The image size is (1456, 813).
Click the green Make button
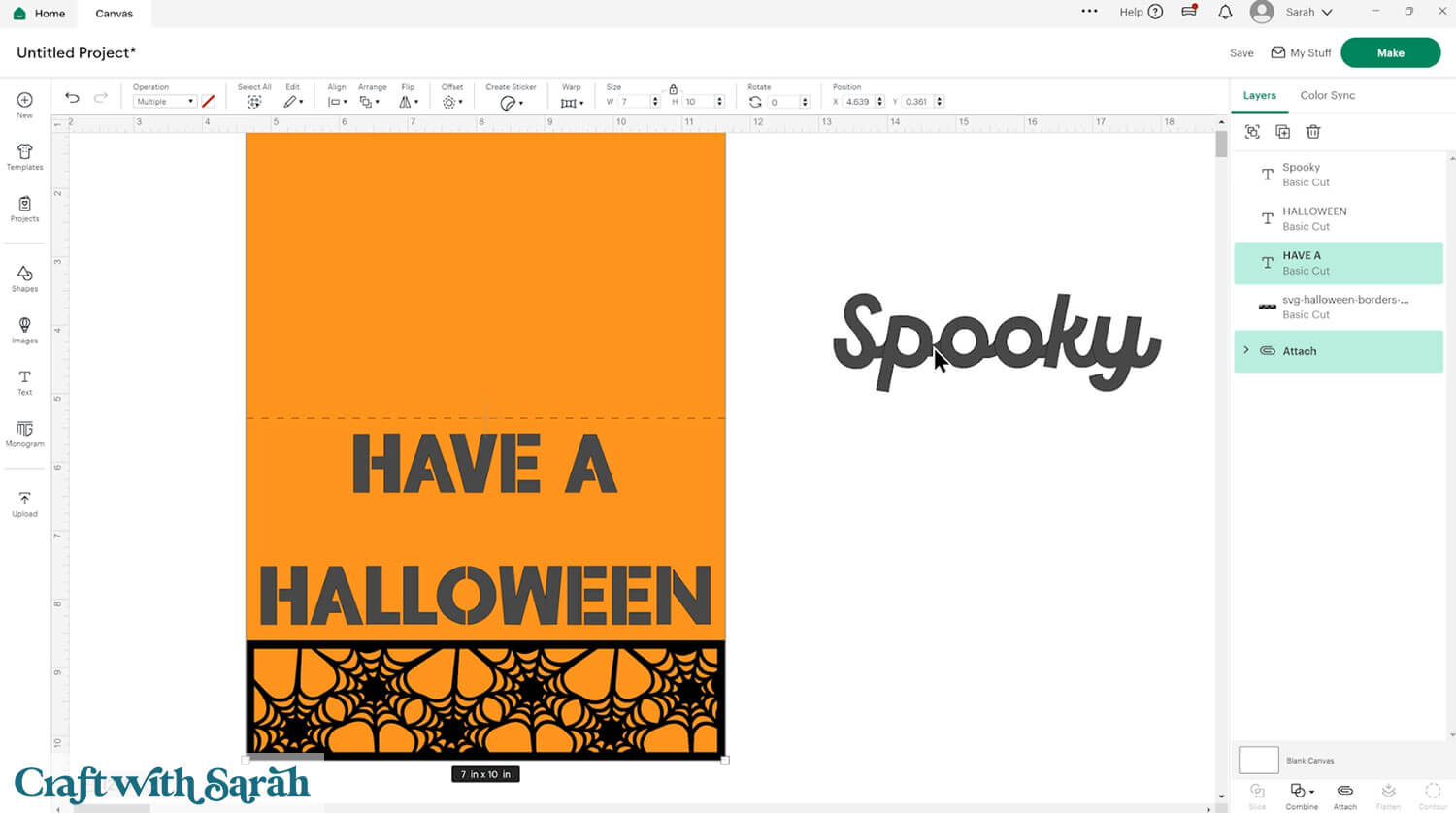[x=1390, y=53]
